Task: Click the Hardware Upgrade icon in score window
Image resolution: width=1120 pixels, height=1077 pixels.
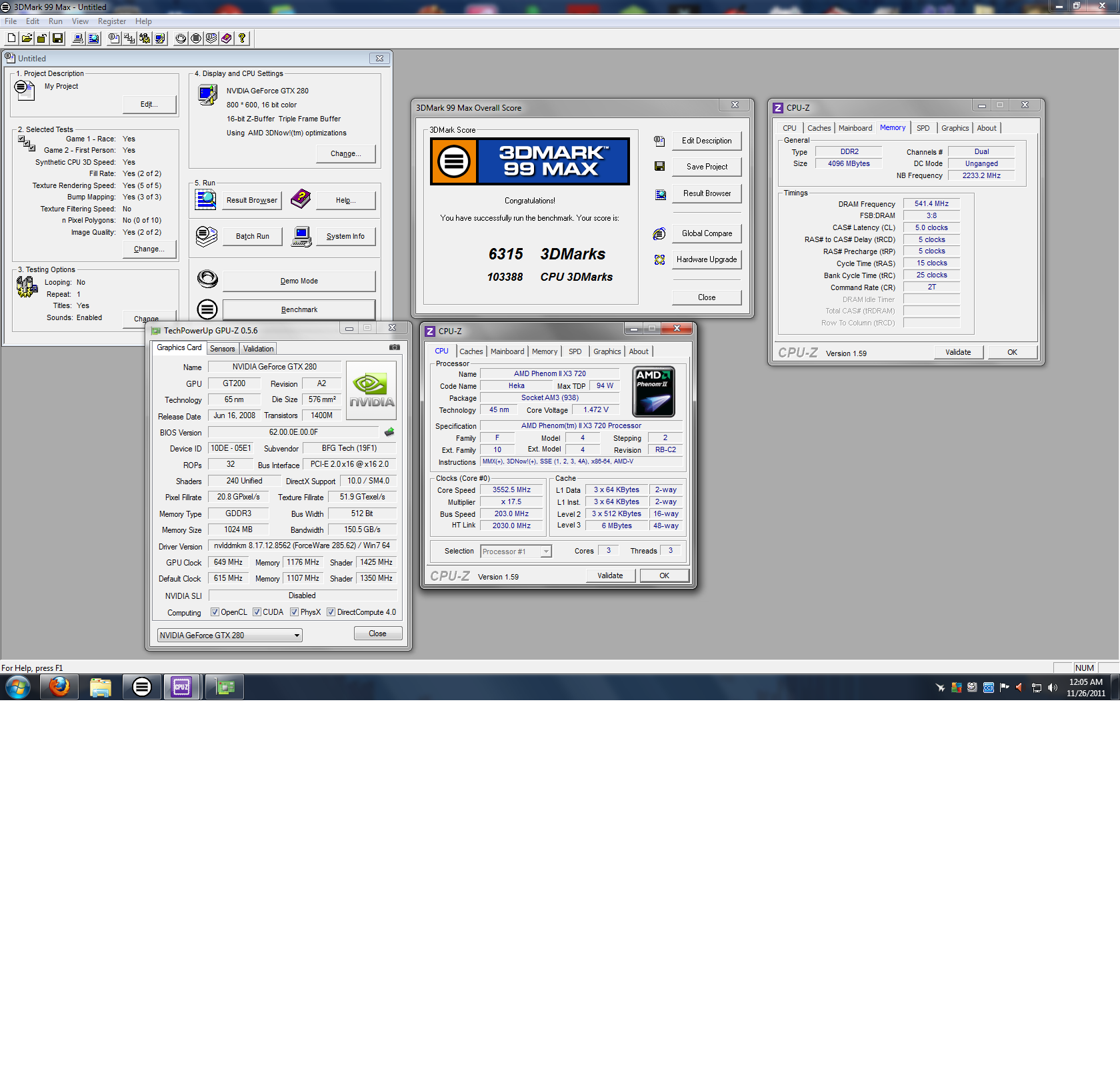Action: click(659, 259)
